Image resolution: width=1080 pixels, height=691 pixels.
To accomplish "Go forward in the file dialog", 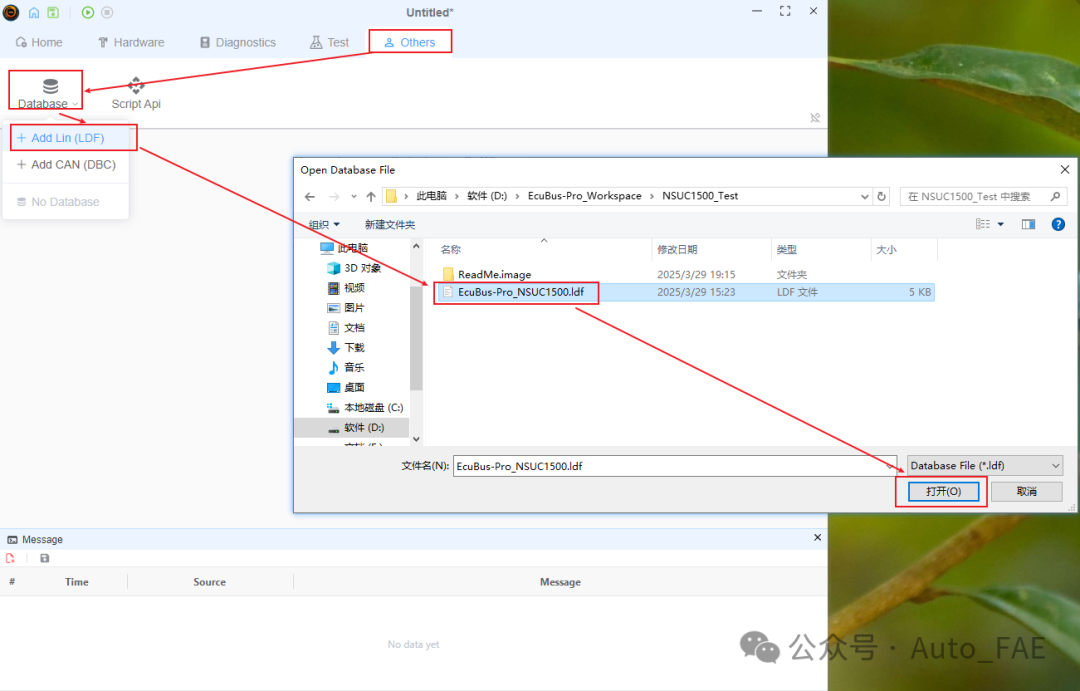I will coord(334,196).
